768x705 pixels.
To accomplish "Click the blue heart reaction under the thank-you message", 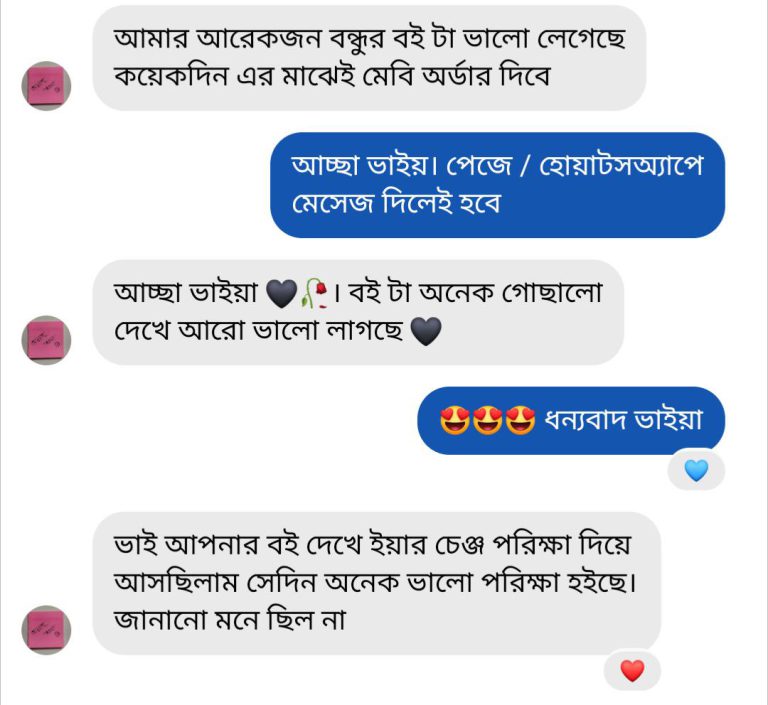I will point(696,470).
